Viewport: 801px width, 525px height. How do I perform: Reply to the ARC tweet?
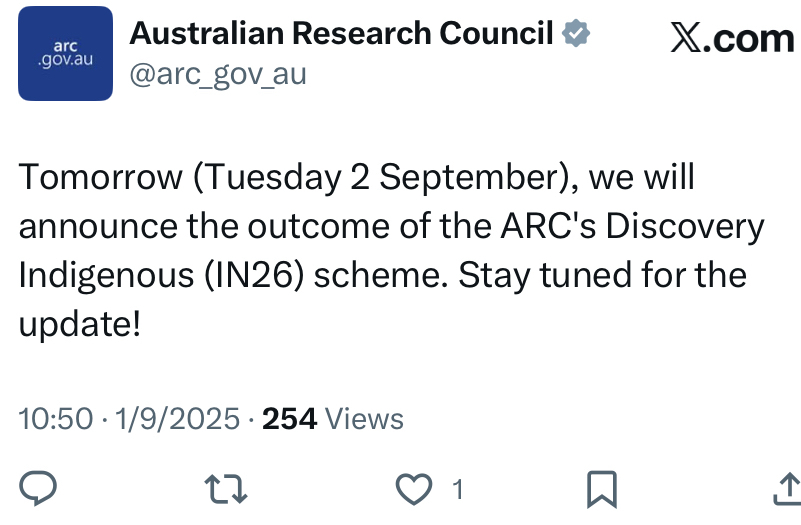point(37,489)
